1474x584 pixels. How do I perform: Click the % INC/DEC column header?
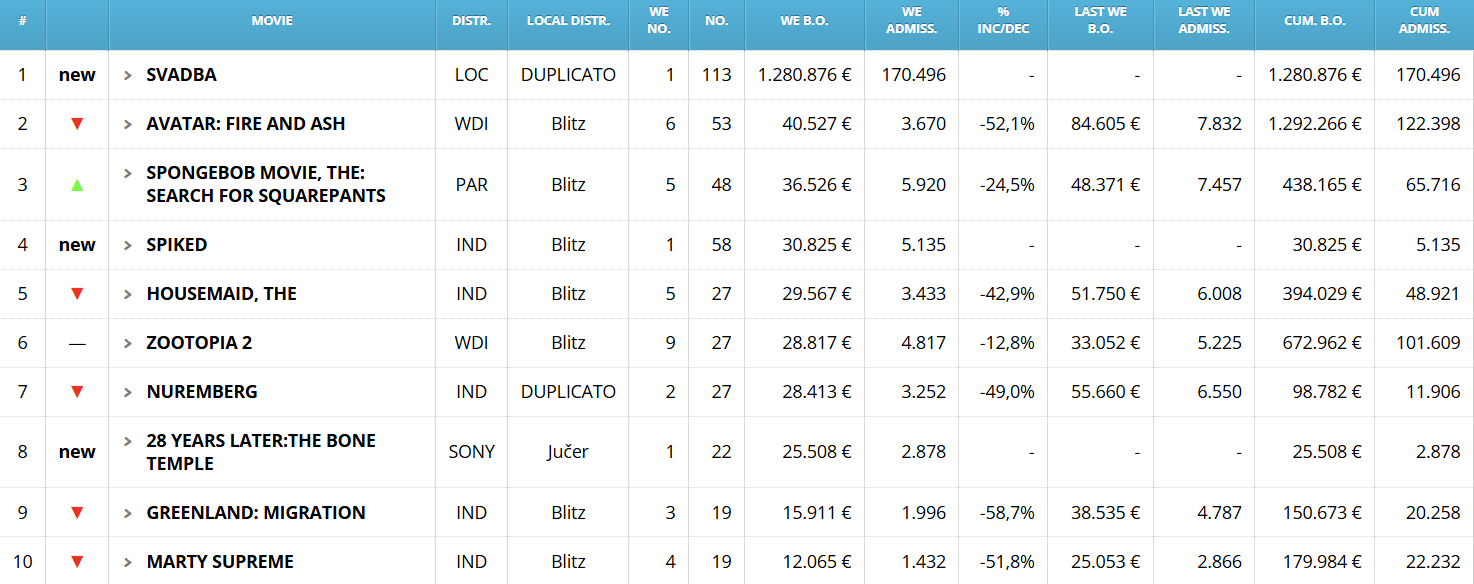pos(1003,21)
